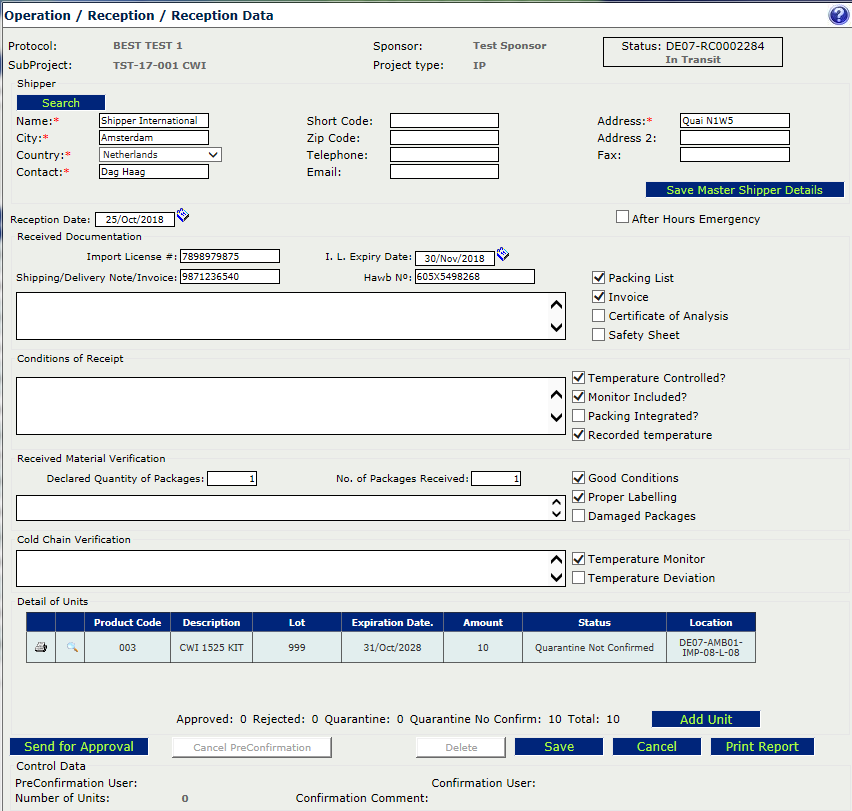
Task: Click the Address 2 input field
Action: 735,137
